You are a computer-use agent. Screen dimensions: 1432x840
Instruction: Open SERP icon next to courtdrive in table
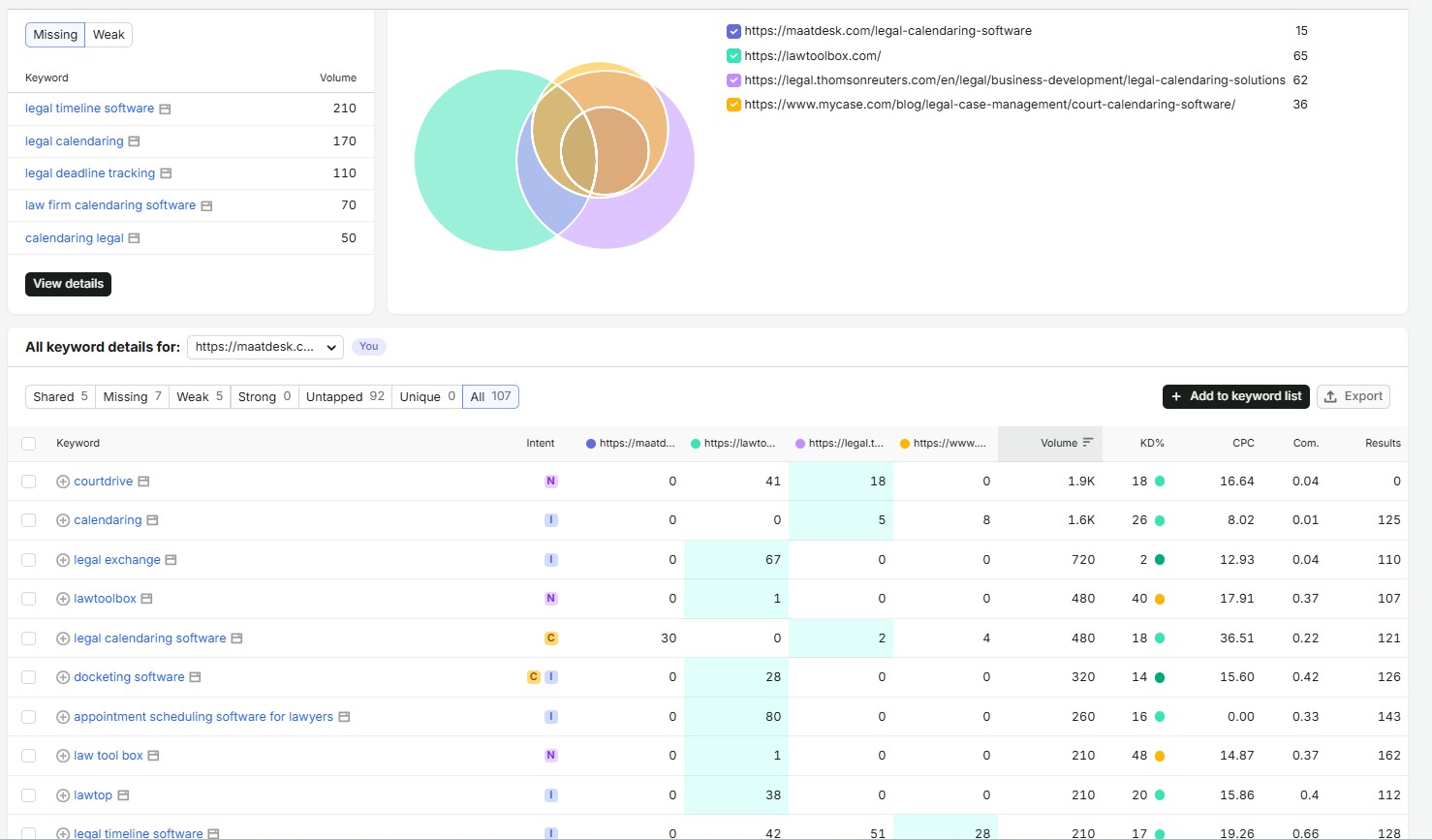coord(143,482)
